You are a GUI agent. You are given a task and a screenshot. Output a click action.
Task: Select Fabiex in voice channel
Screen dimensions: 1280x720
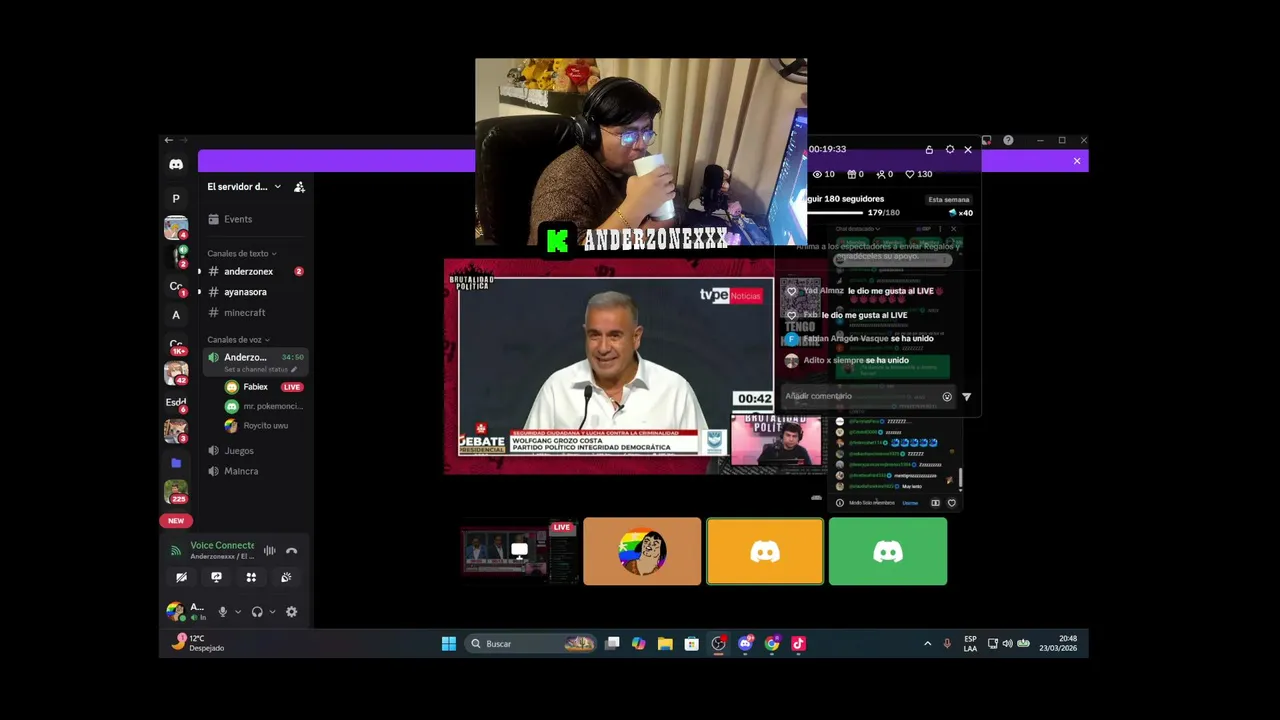pyautogui.click(x=263, y=387)
